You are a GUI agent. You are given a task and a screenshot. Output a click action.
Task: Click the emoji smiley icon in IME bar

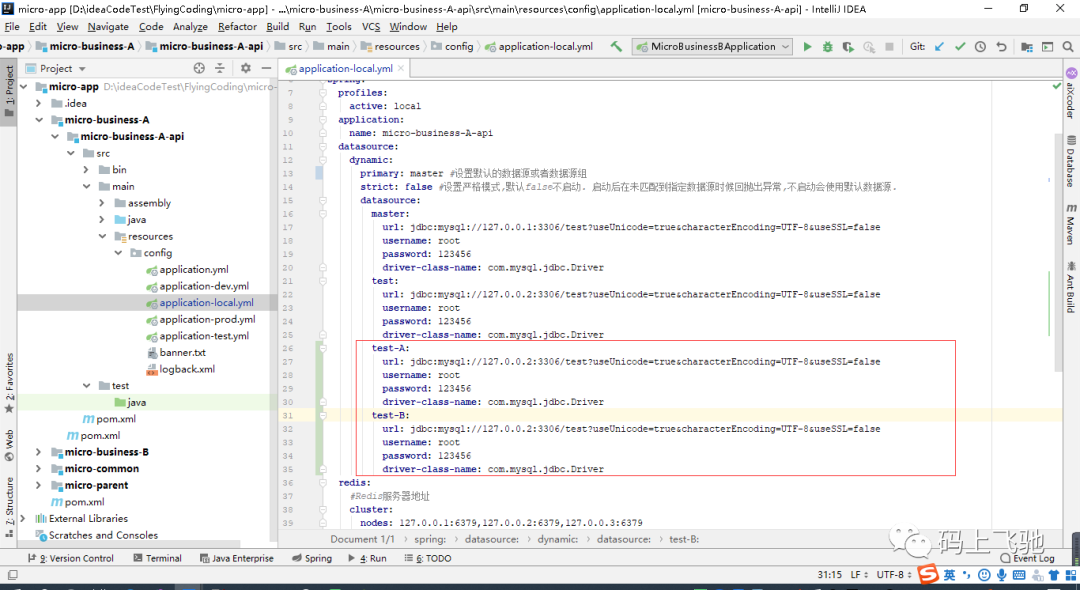pos(984,575)
